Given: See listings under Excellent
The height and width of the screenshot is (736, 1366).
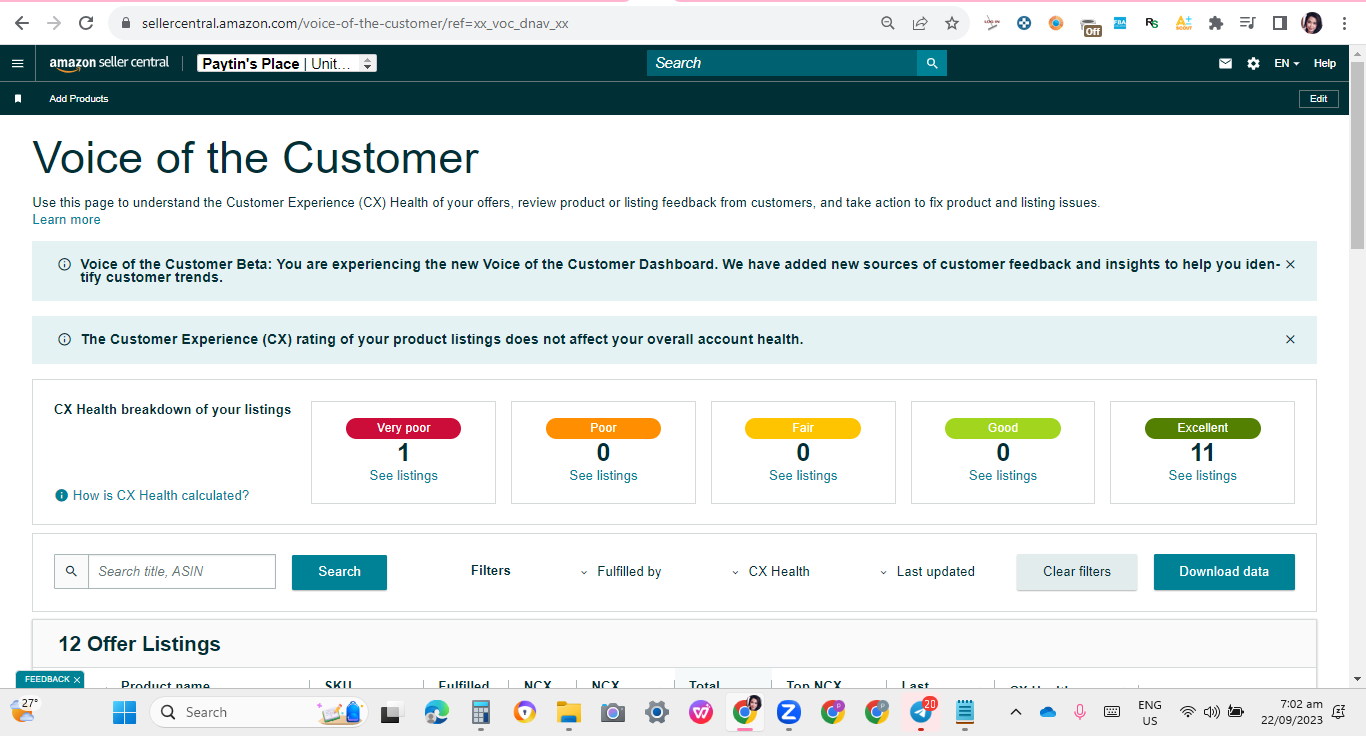Looking at the screenshot, I should click(x=1203, y=475).
